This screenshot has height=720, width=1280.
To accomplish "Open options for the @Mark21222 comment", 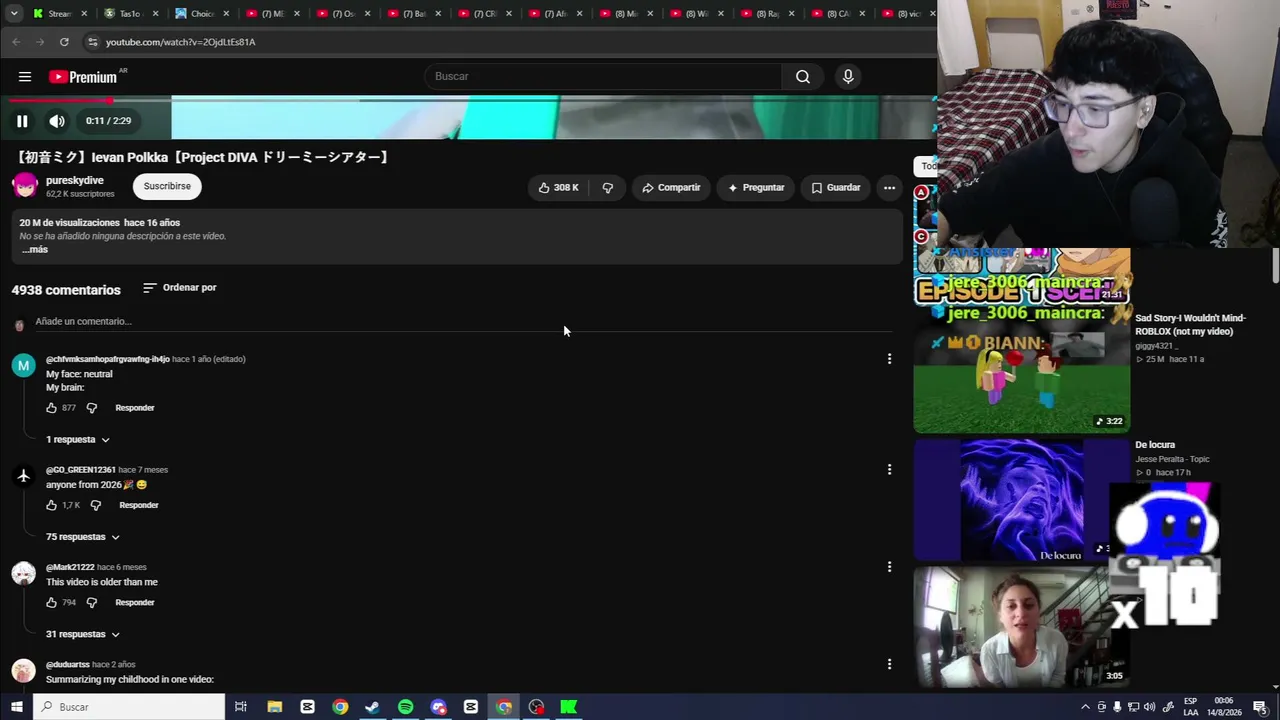I will [889, 567].
